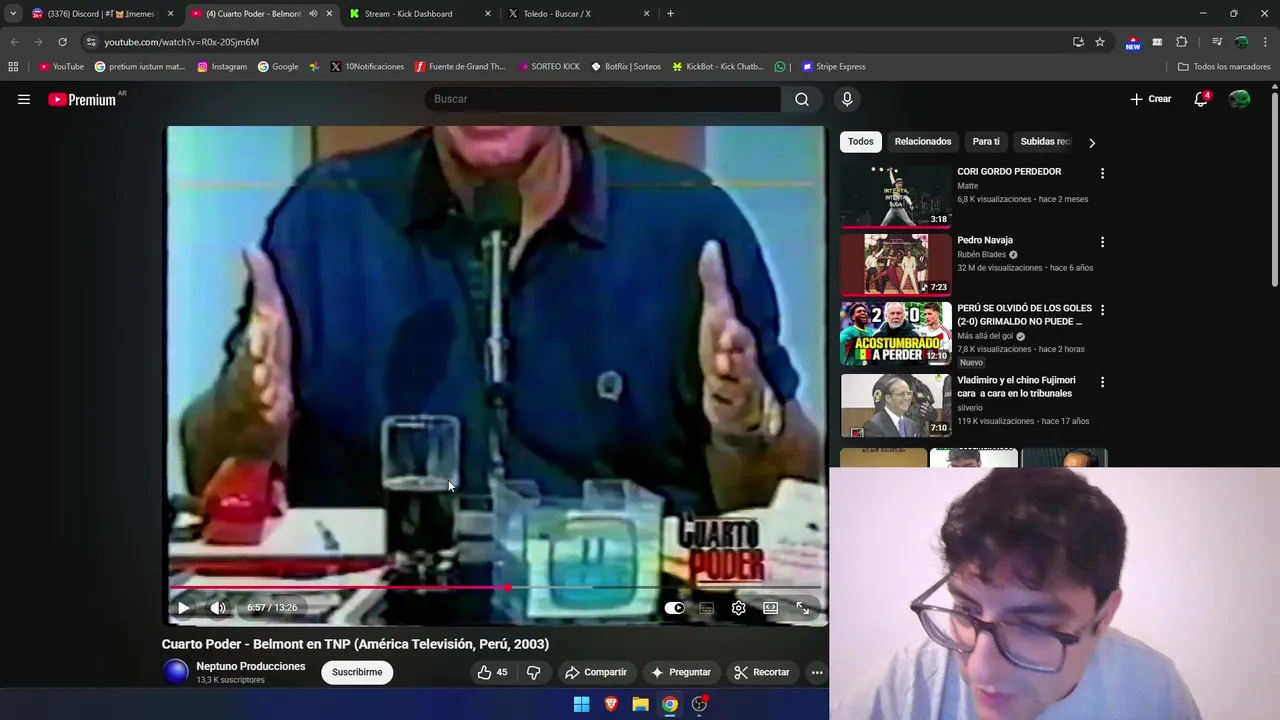The height and width of the screenshot is (720, 1280).
Task: Open a new browser tab
Action: click(670, 14)
